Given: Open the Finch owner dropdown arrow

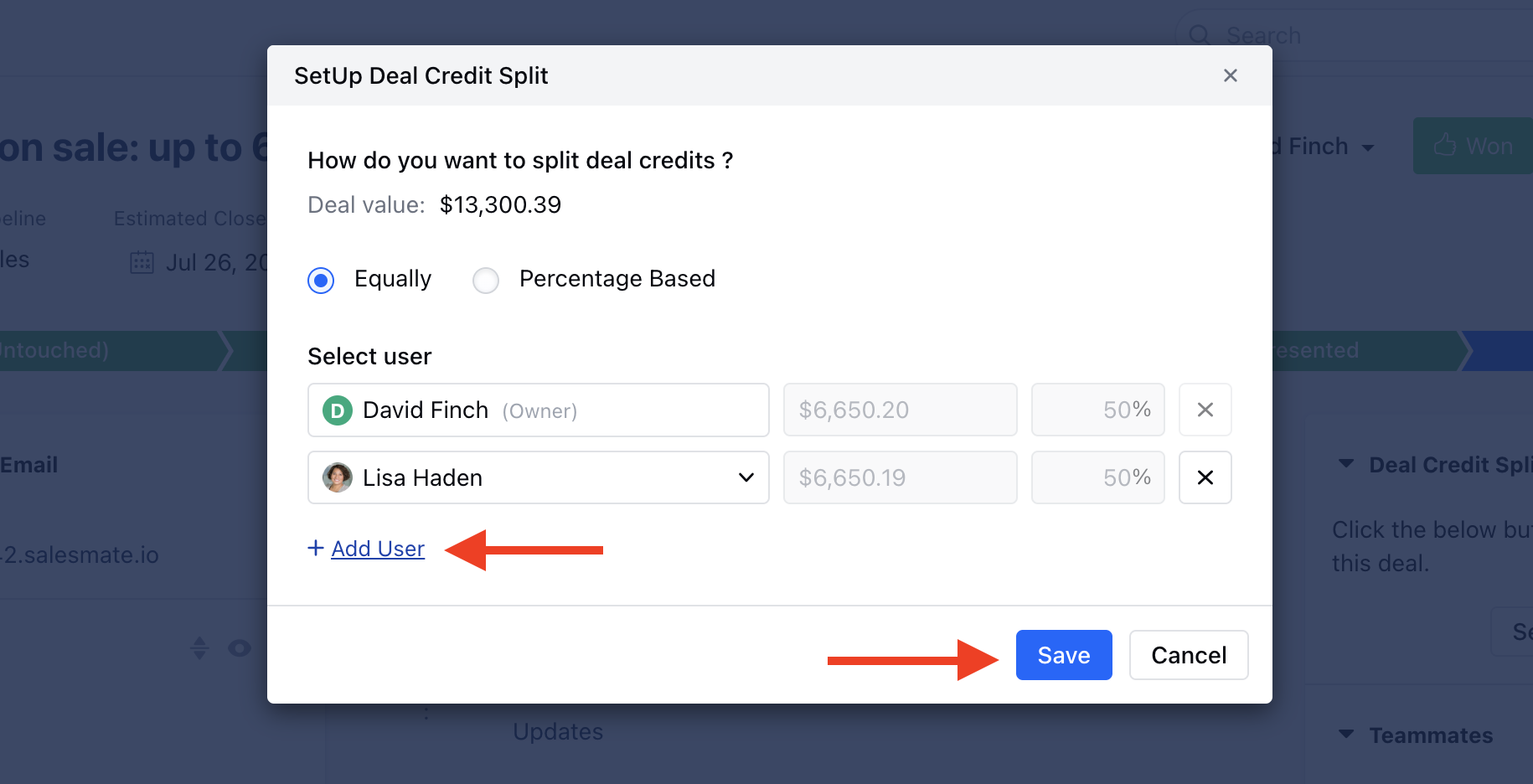Looking at the screenshot, I should [1368, 148].
